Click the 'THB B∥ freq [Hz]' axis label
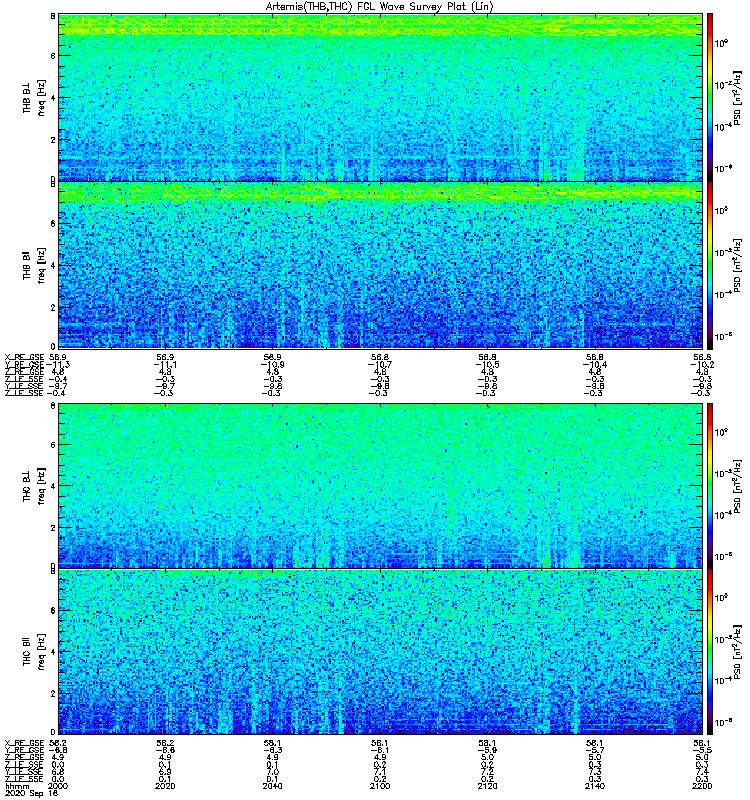 tap(34, 265)
